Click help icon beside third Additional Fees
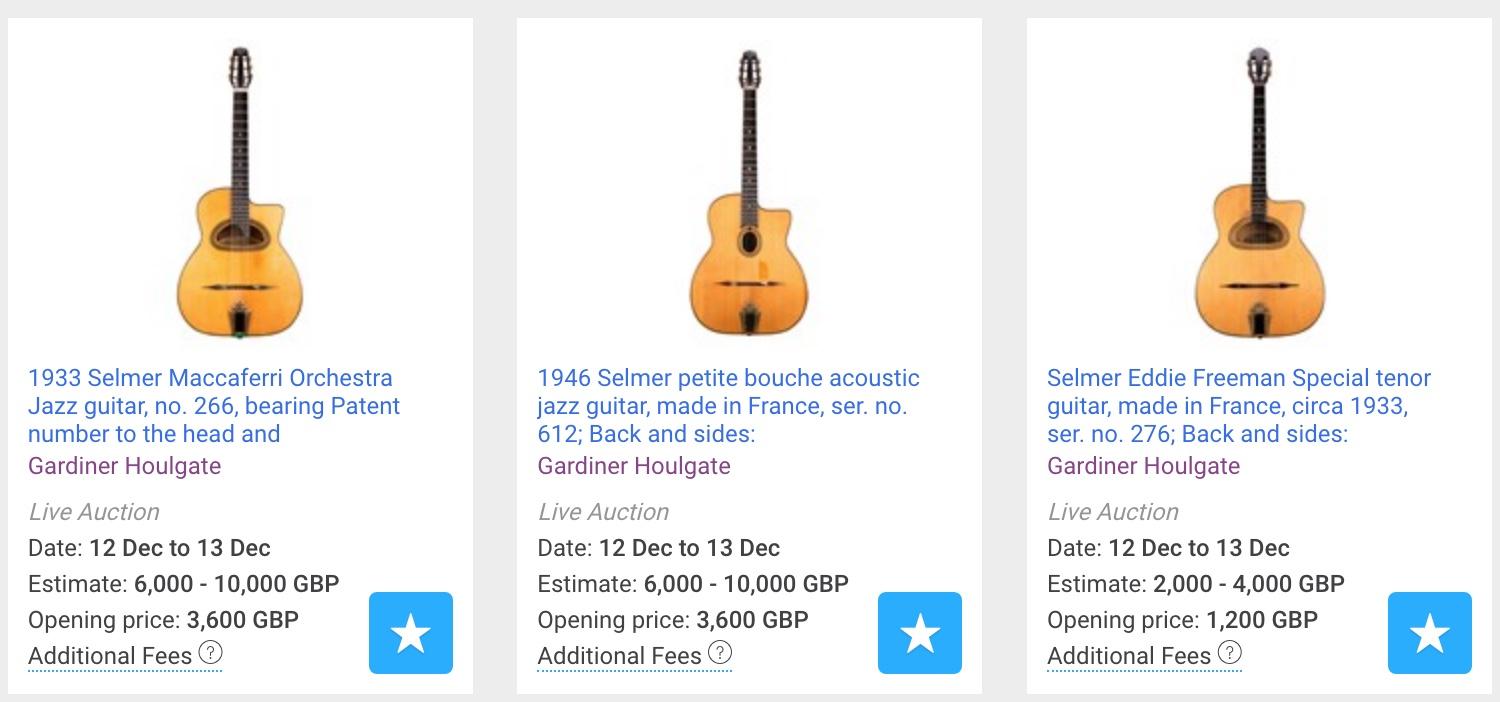 point(1230,653)
